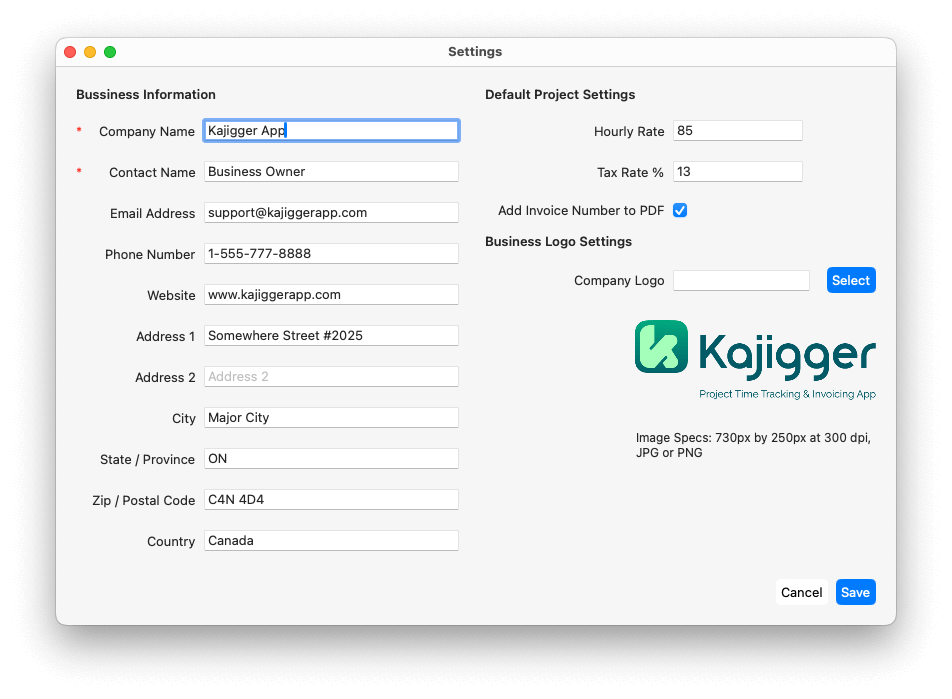Screen dimensions: 952x699
Task: Click the Company Name input field
Action: [331, 131]
